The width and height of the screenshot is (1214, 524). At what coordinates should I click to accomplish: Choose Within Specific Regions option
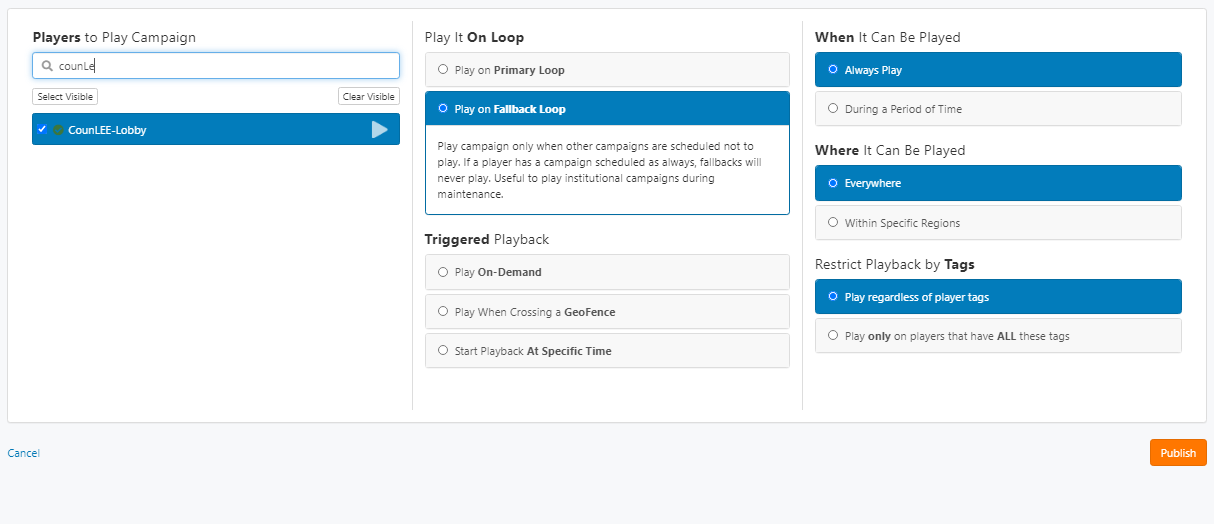(x=998, y=223)
